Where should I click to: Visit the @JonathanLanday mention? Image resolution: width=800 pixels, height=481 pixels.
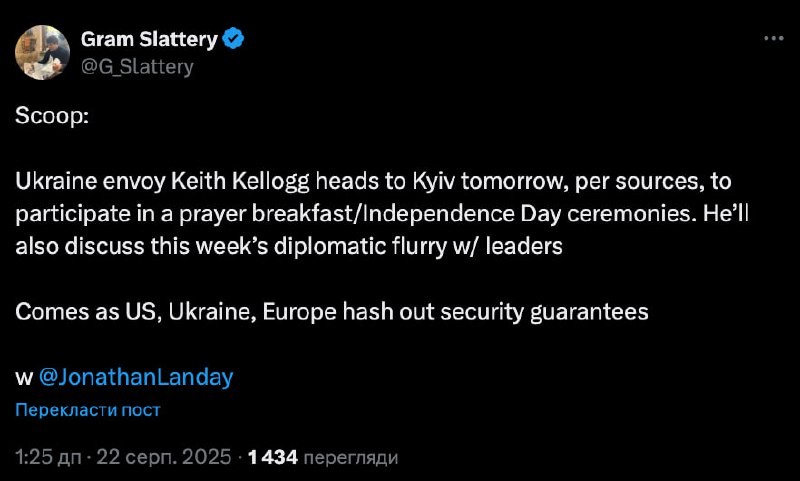[x=135, y=377]
